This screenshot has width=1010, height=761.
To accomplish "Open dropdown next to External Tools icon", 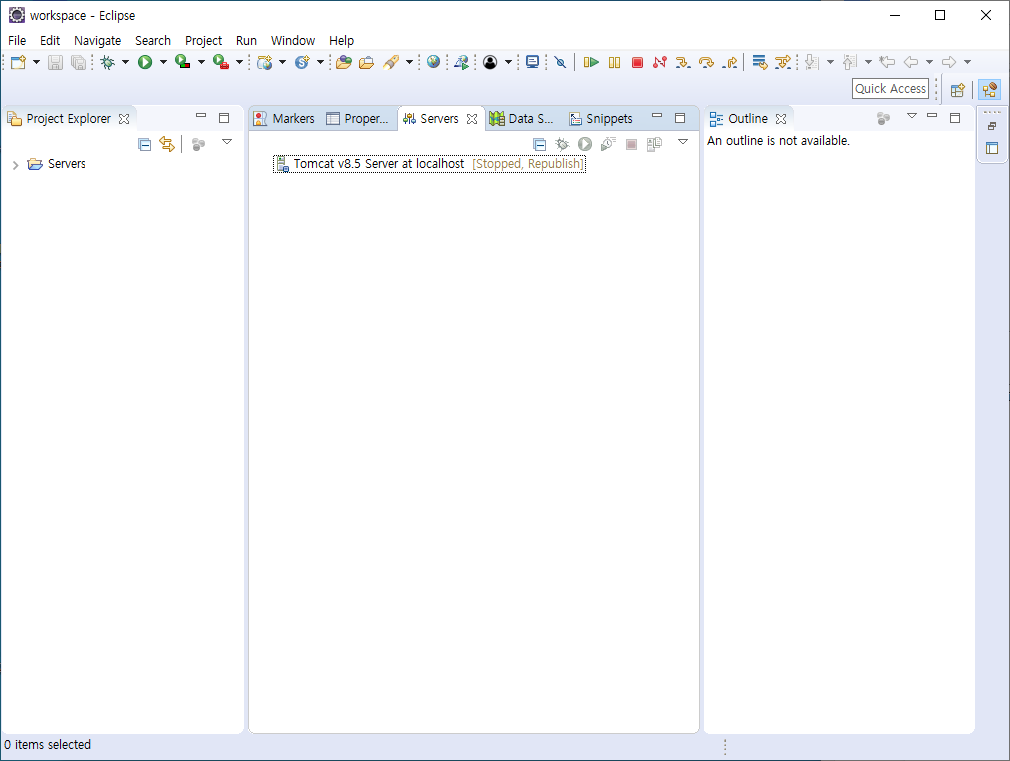I will 239,62.
